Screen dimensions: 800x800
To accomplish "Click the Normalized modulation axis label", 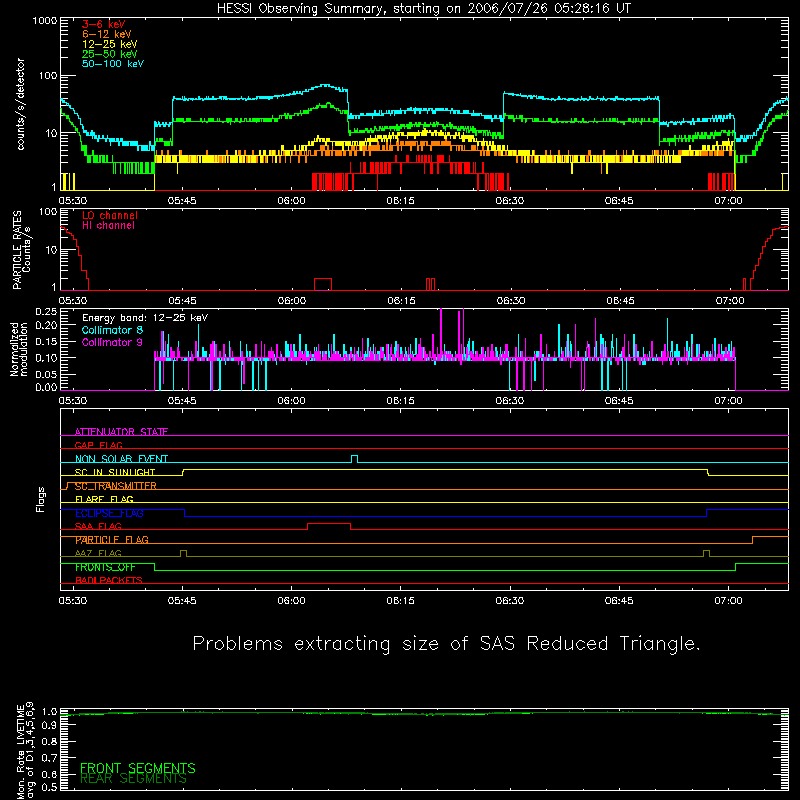I will pyautogui.click(x=19, y=349).
